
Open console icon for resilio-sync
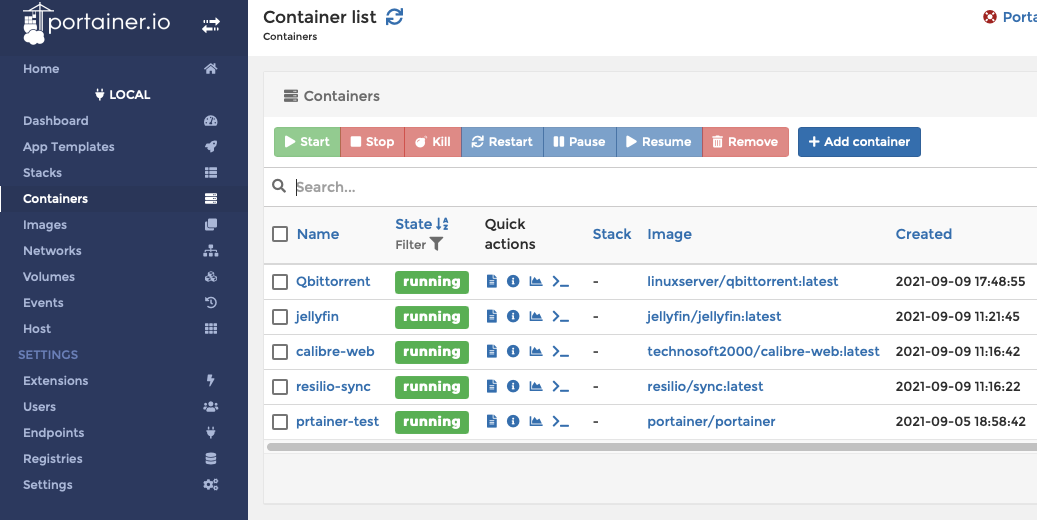561,386
